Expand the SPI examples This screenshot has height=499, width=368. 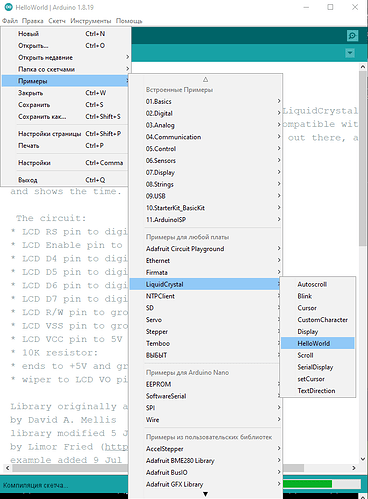pos(206,408)
